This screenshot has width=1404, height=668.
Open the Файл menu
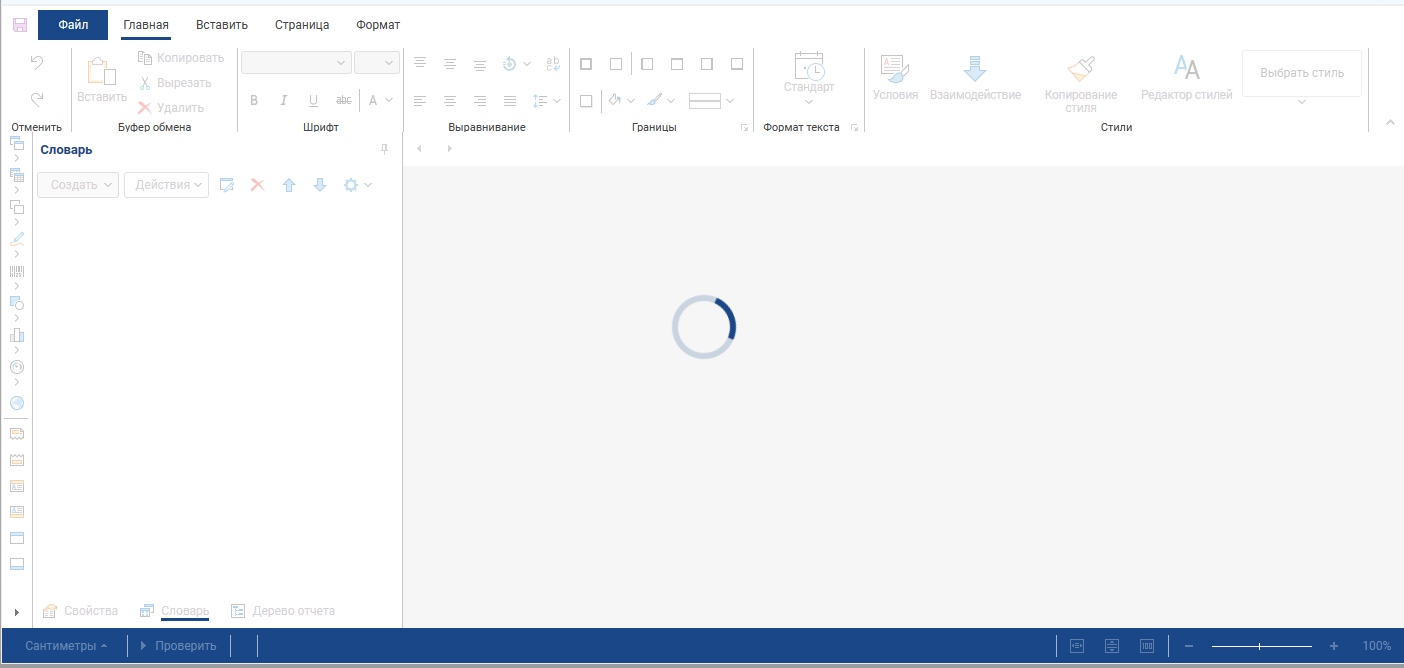tap(73, 25)
